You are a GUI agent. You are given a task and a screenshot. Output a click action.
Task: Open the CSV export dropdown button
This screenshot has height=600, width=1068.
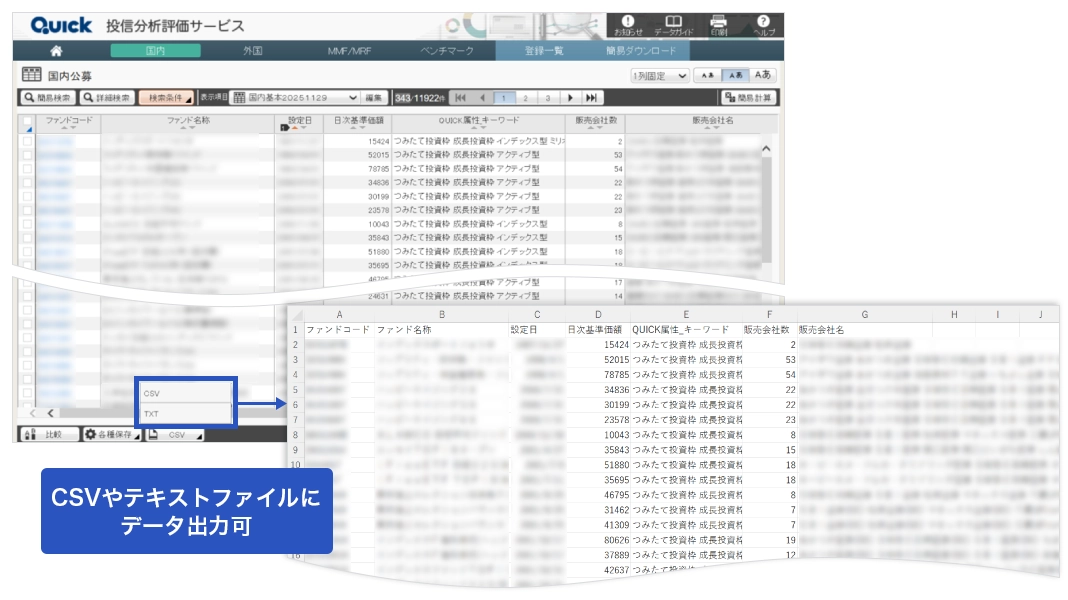(x=174, y=435)
